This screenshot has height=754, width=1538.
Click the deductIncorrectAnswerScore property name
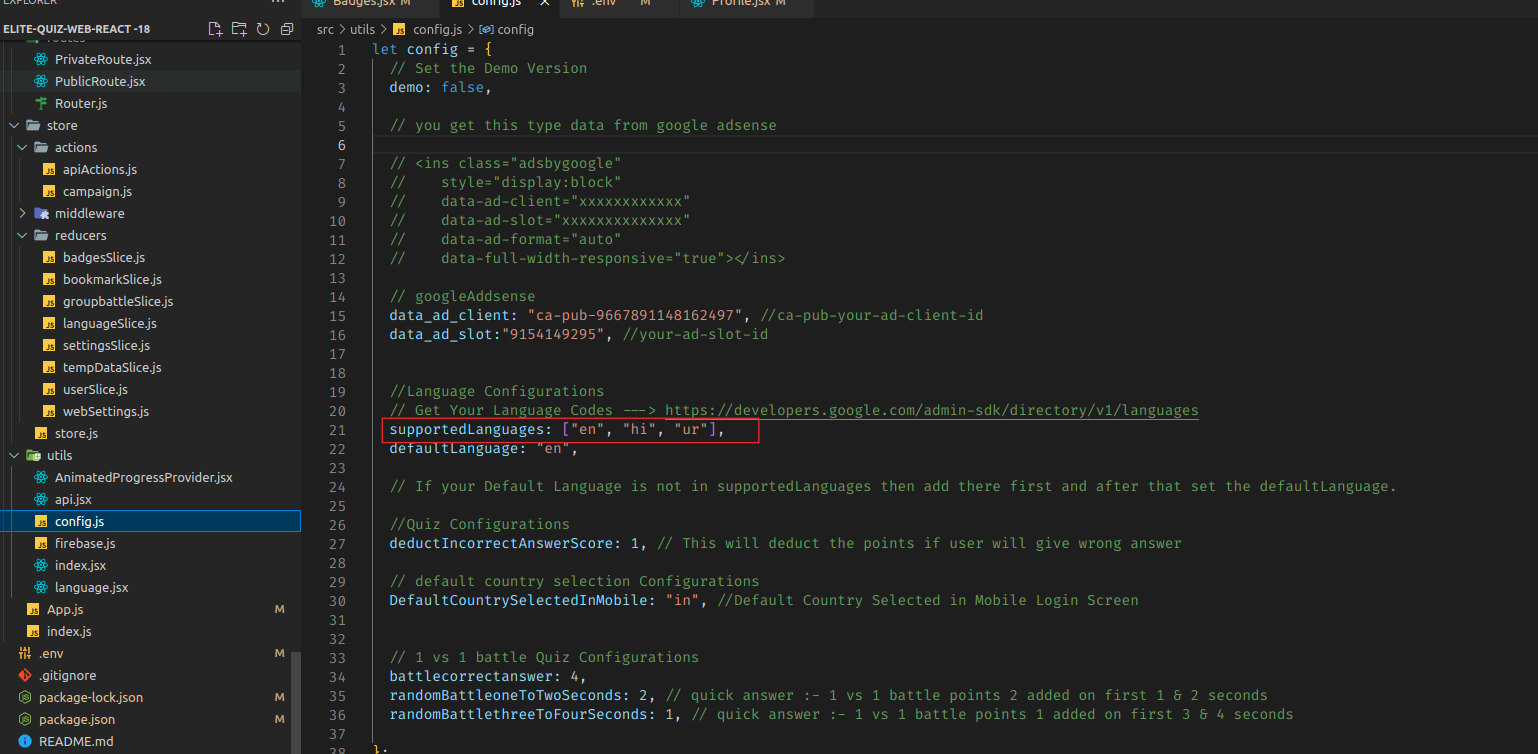501,543
